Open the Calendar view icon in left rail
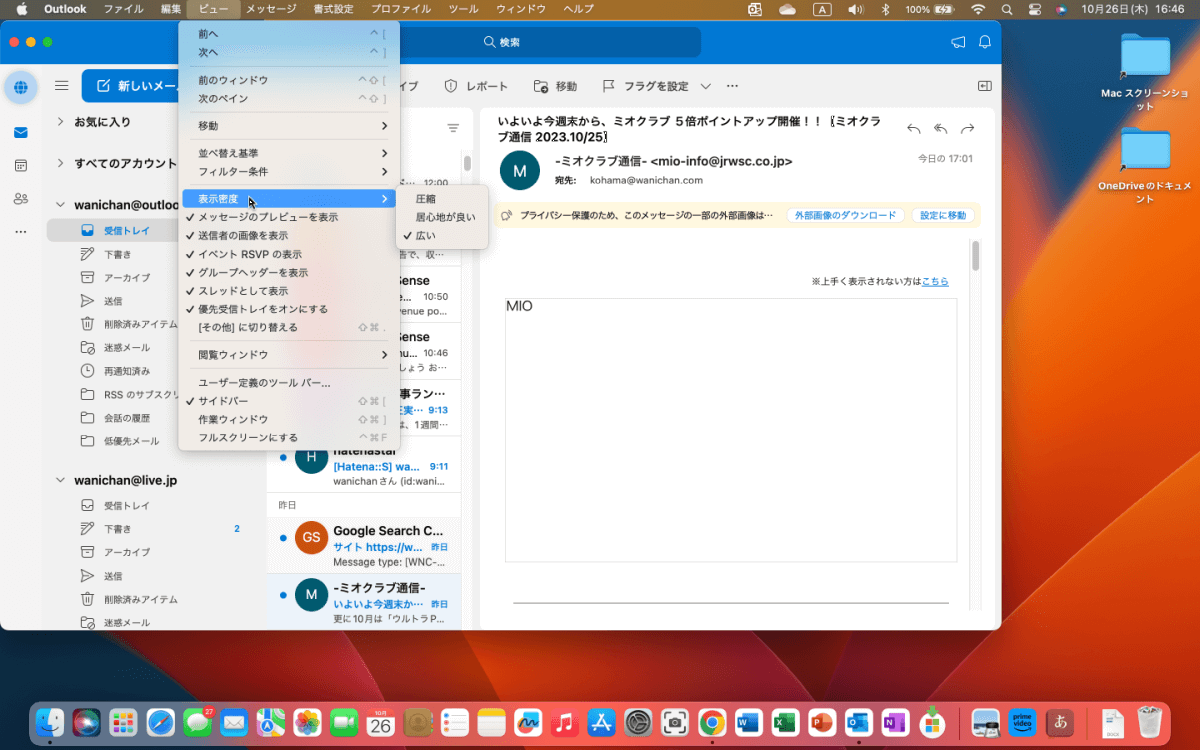This screenshot has width=1200, height=750. (x=21, y=165)
